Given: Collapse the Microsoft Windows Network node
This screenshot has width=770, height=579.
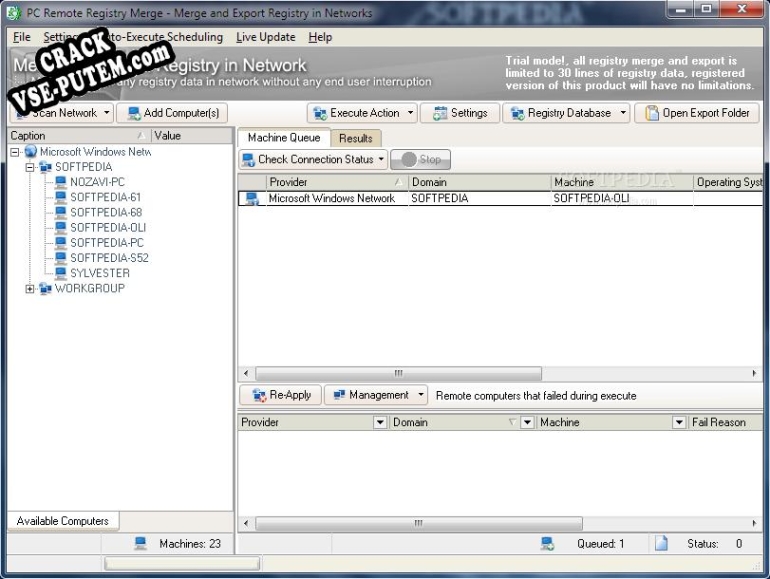Looking at the screenshot, I should (x=15, y=152).
